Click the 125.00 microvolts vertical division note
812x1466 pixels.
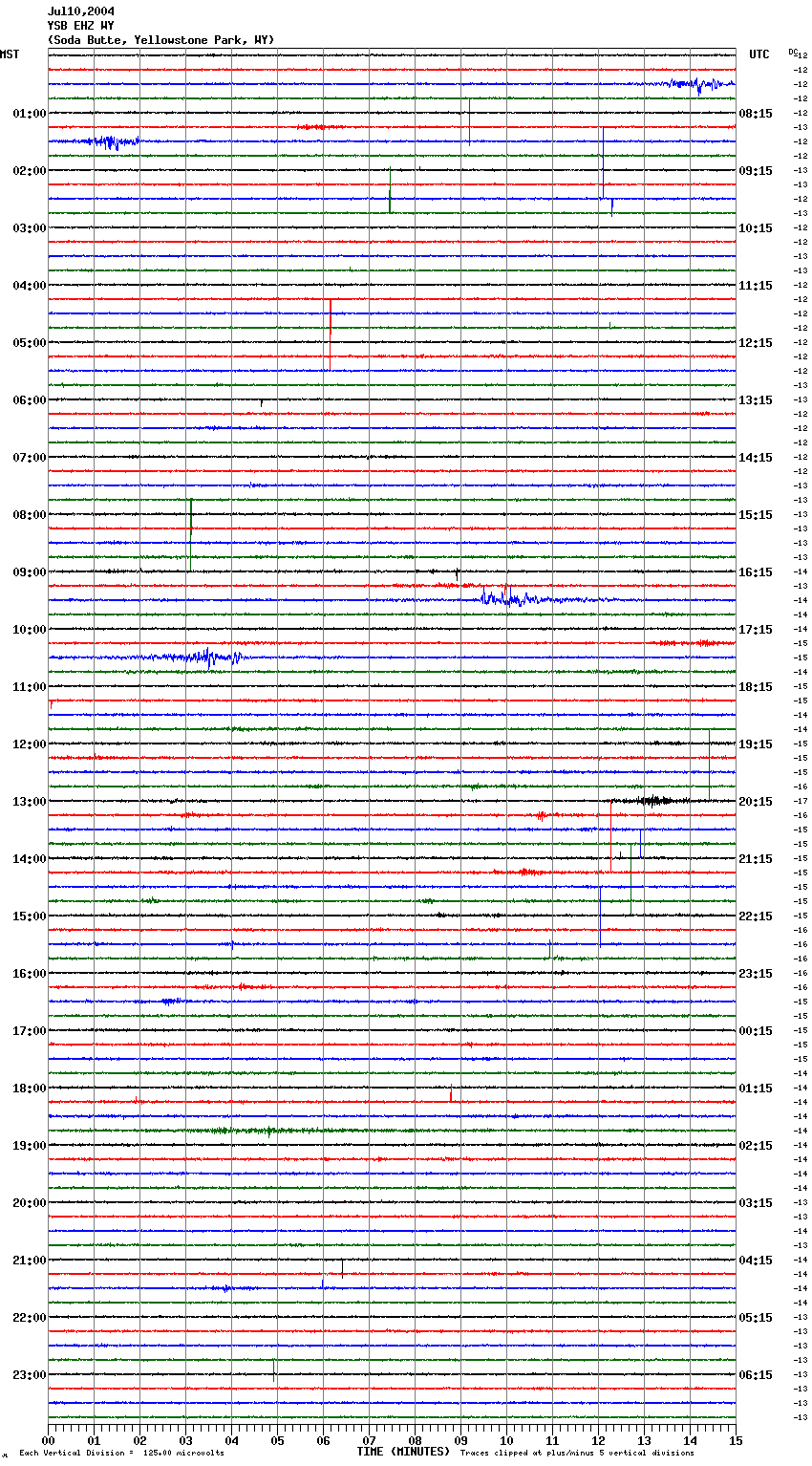pos(122,1454)
